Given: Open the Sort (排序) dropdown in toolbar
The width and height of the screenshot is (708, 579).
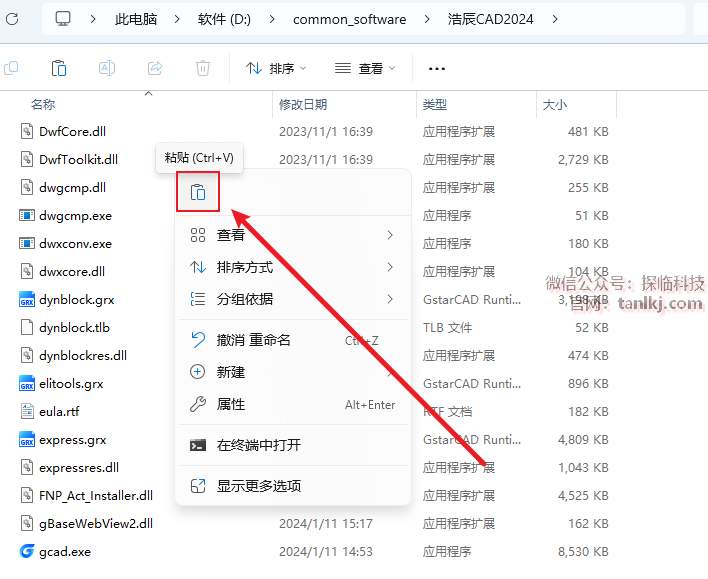Looking at the screenshot, I should 276,69.
